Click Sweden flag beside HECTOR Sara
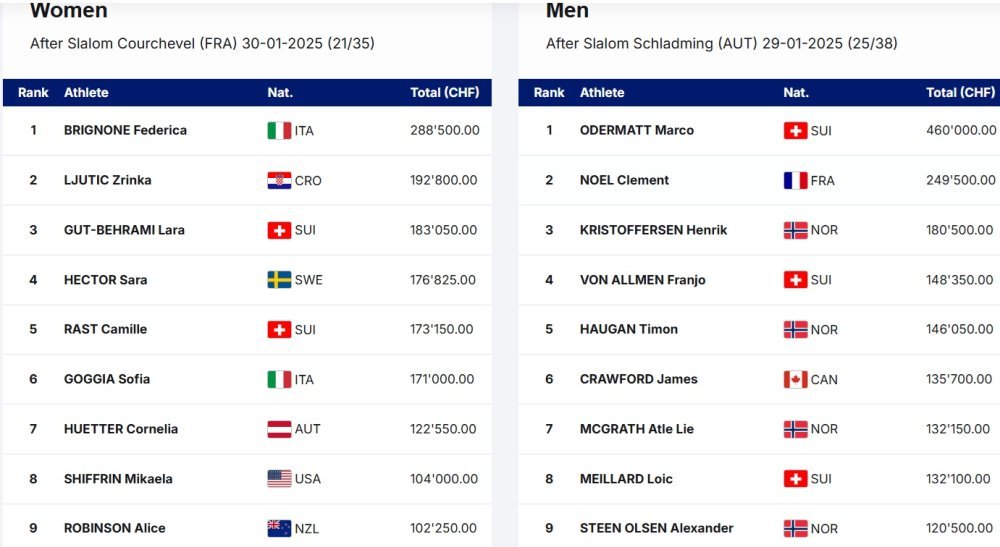Screen dimensions: 1000x547 (x=279, y=280)
